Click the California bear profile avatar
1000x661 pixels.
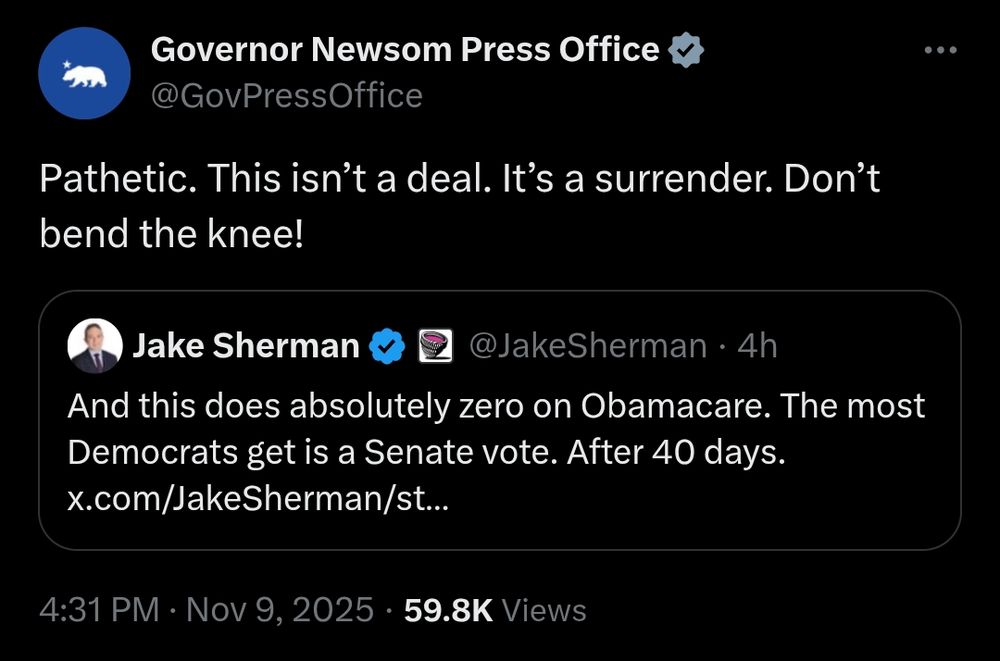tap(85, 75)
